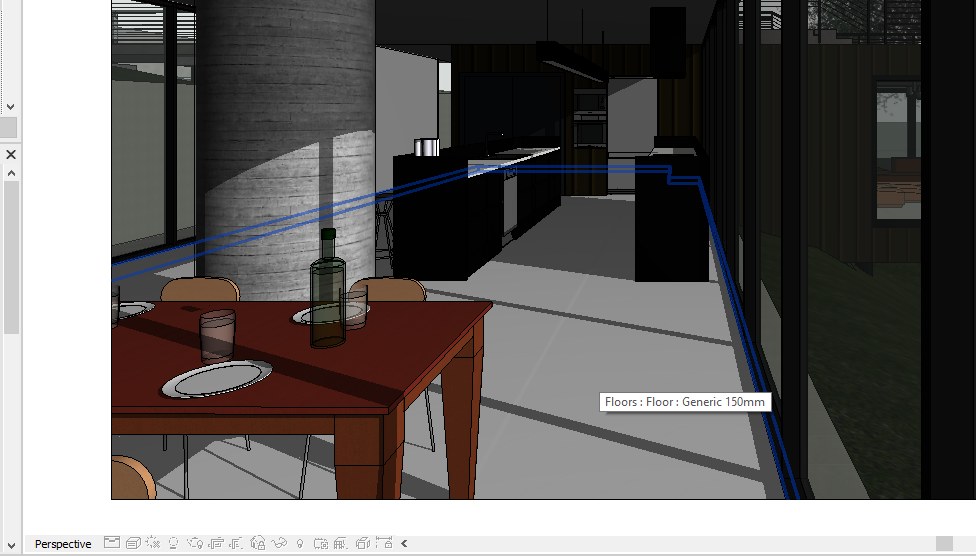Select the white plate nearest the table's front edge
The image size is (976, 556).
coord(217,378)
